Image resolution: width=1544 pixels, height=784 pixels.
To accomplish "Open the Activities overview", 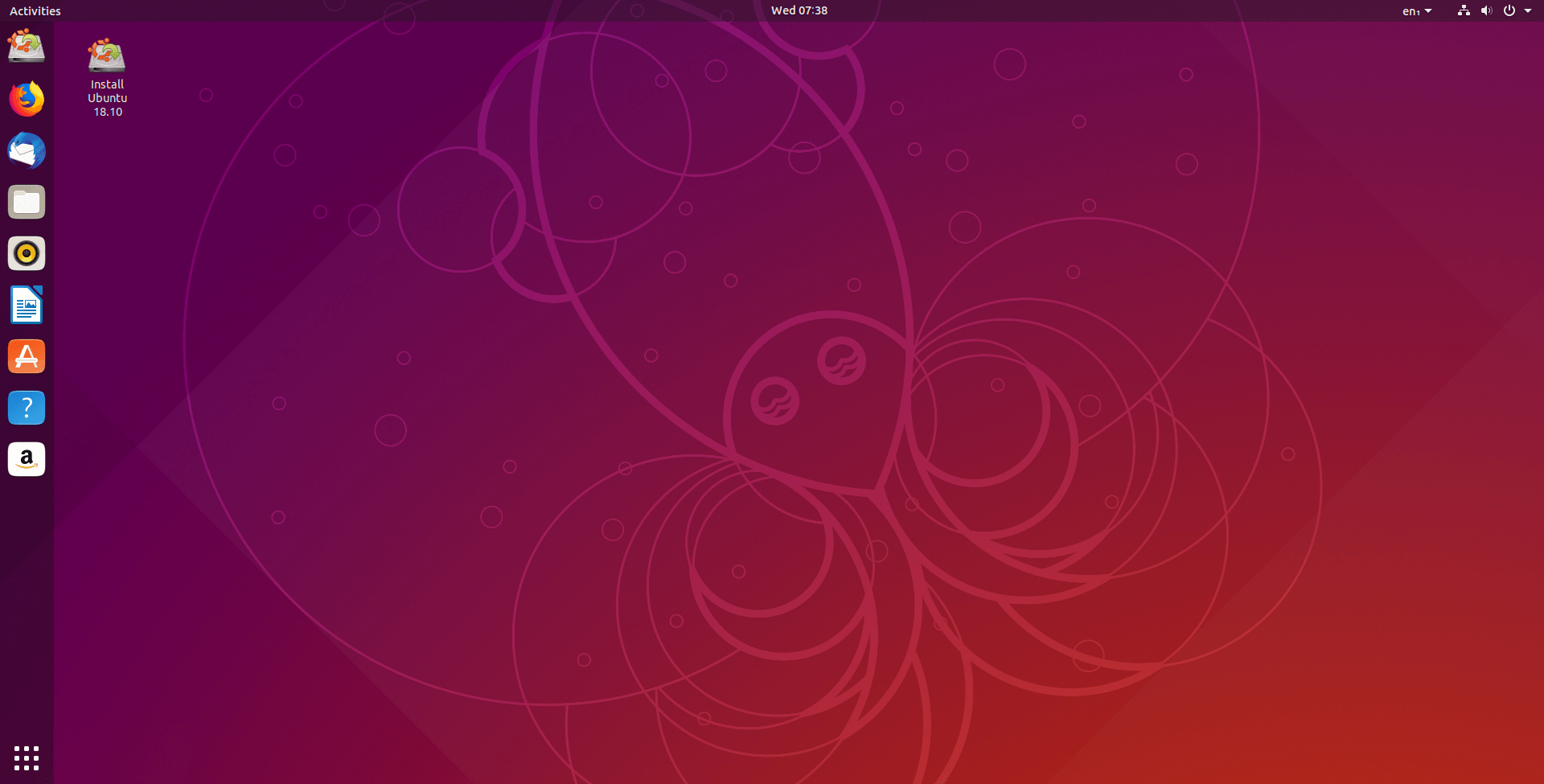I will pyautogui.click(x=35, y=10).
